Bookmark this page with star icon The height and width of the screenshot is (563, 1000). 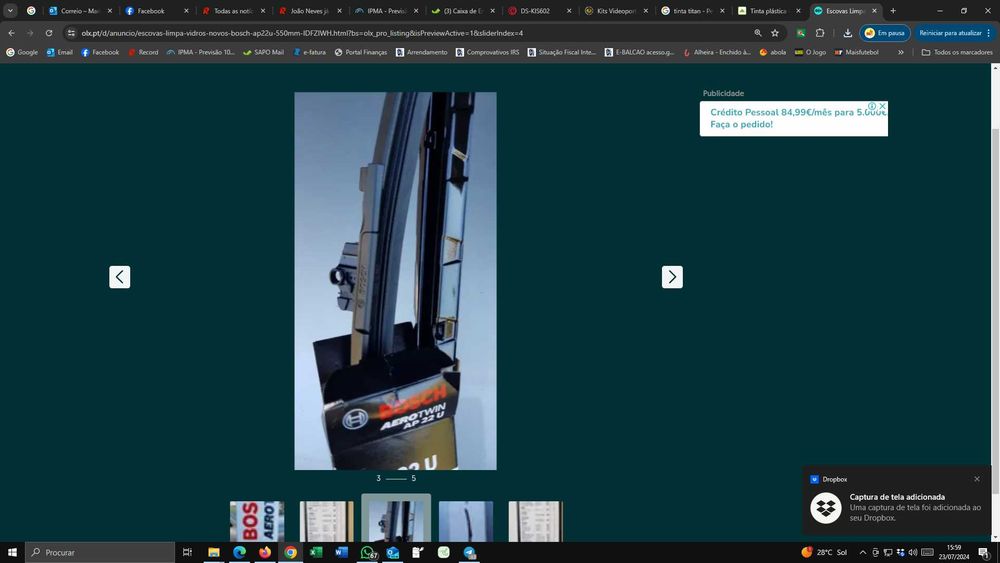click(775, 33)
